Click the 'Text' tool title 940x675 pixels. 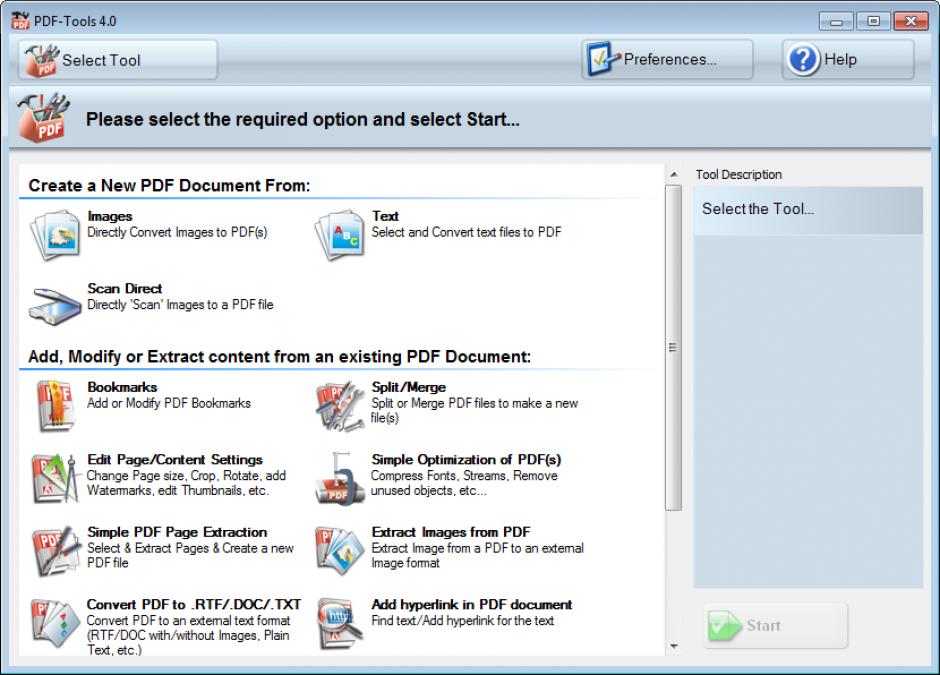(385, 216)
